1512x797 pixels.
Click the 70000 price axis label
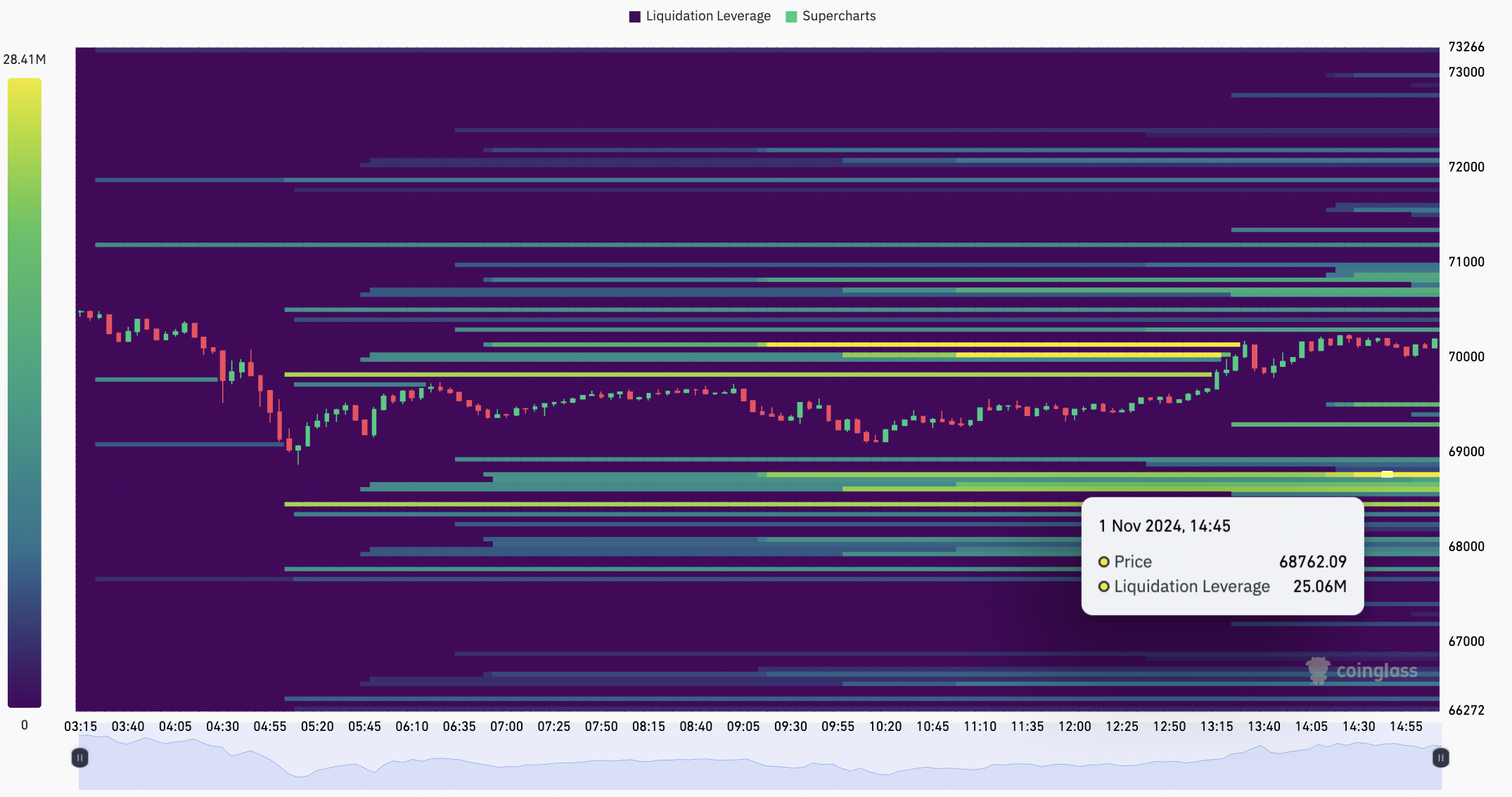tap(1466, 357)
